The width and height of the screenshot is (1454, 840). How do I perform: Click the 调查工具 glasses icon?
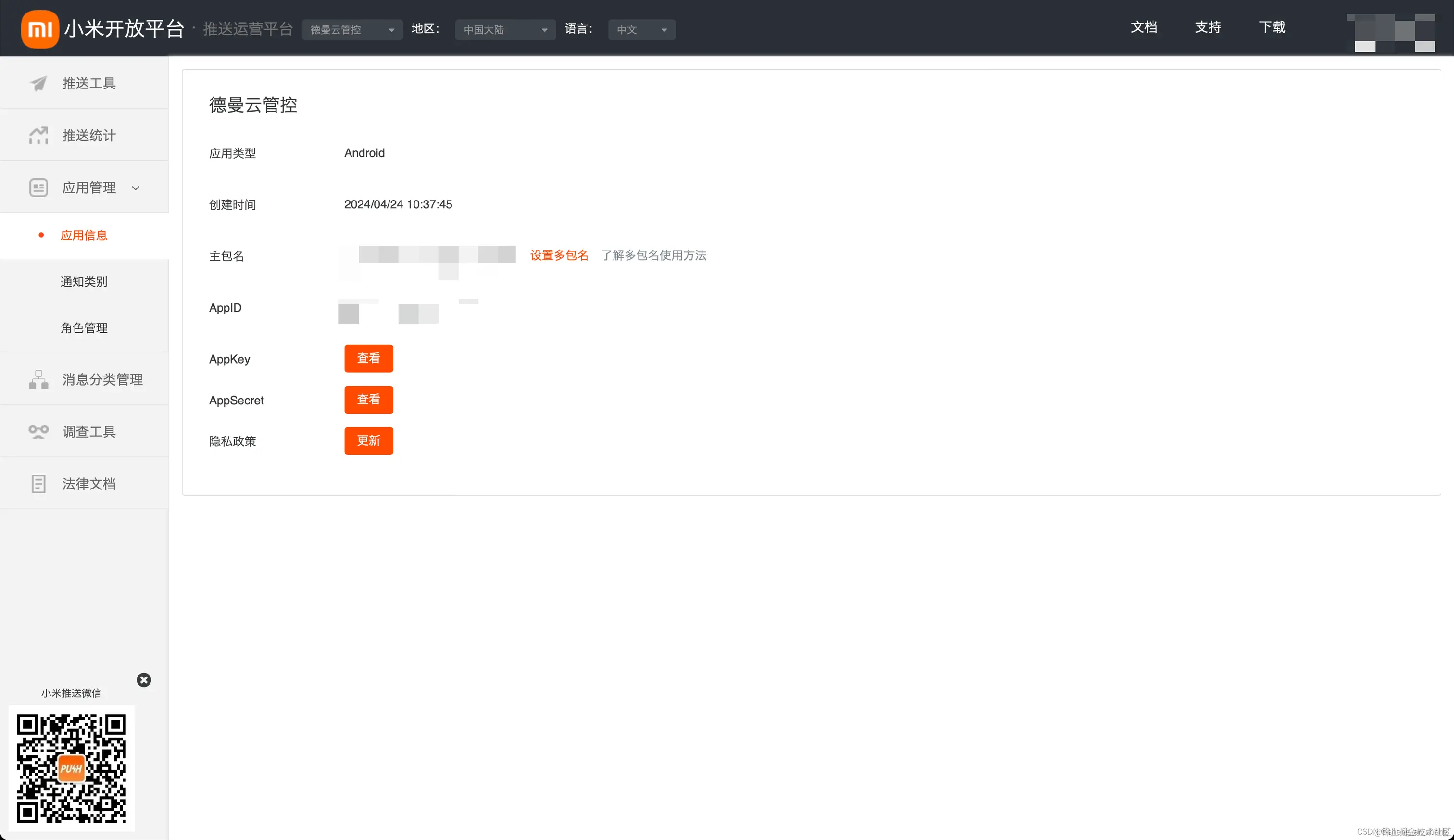38,431
